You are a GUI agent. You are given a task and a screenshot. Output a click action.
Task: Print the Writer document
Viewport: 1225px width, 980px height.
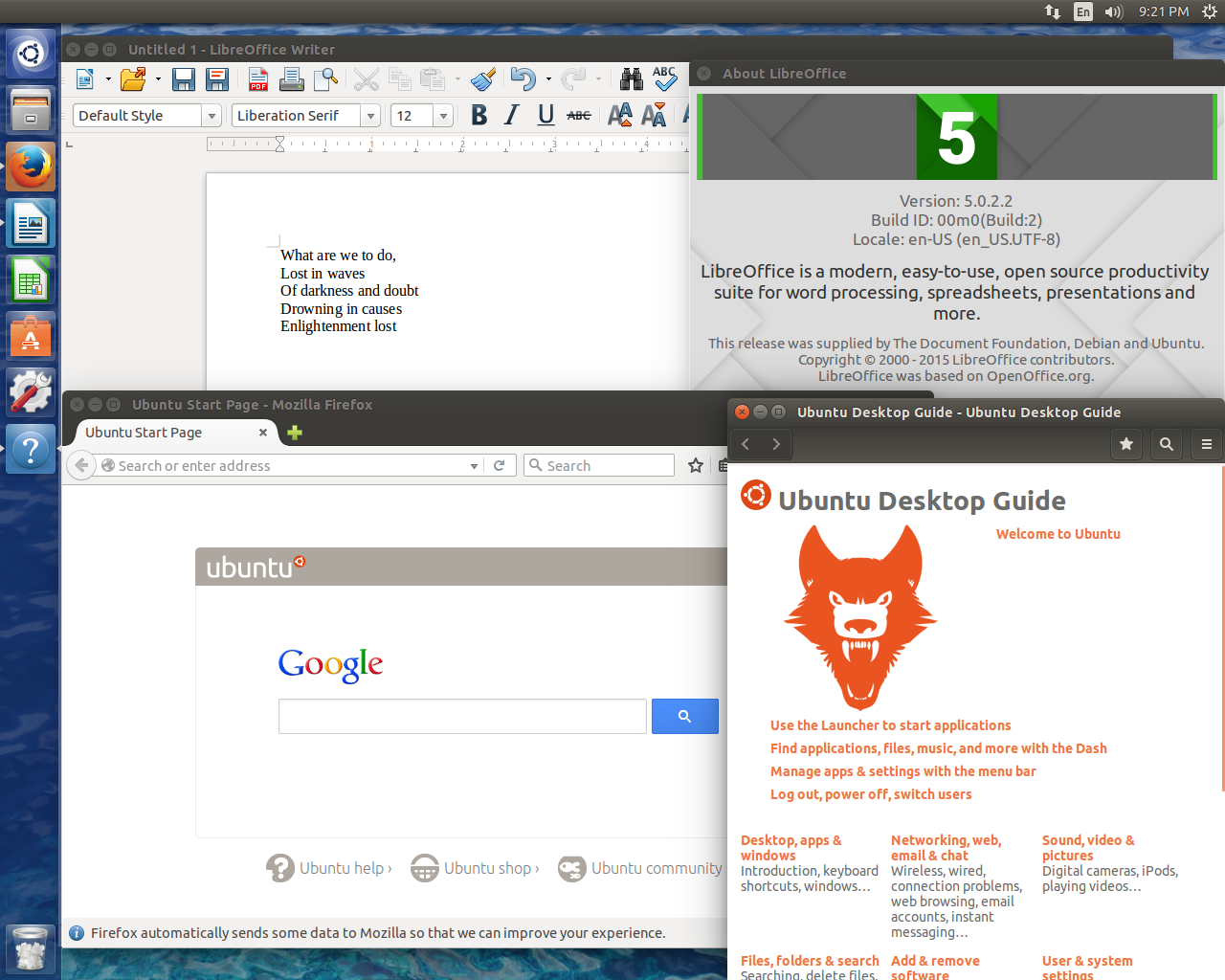[x=292, y=79]
